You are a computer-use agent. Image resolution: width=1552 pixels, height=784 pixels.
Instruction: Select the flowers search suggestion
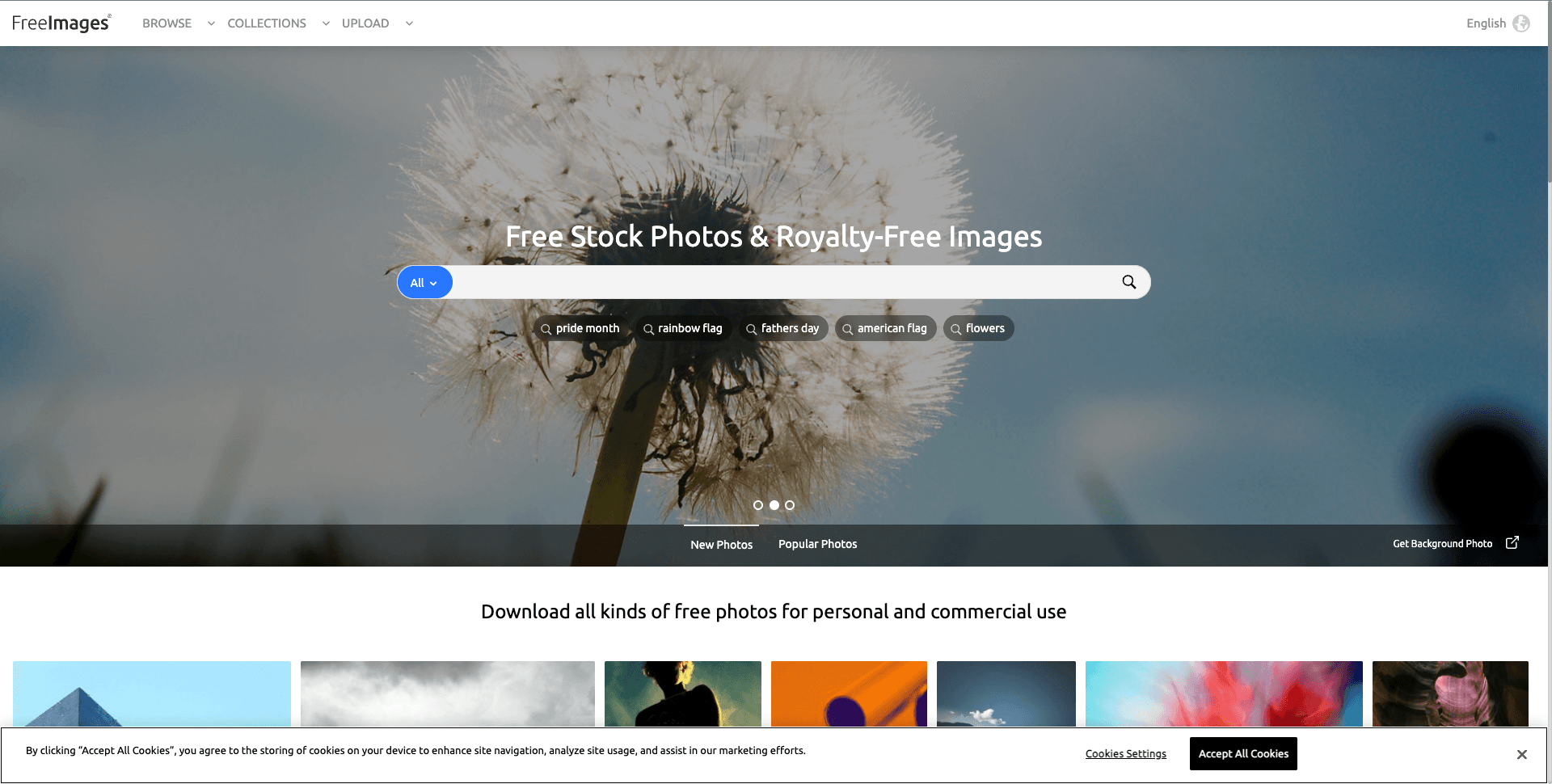[x=978, y=328]
